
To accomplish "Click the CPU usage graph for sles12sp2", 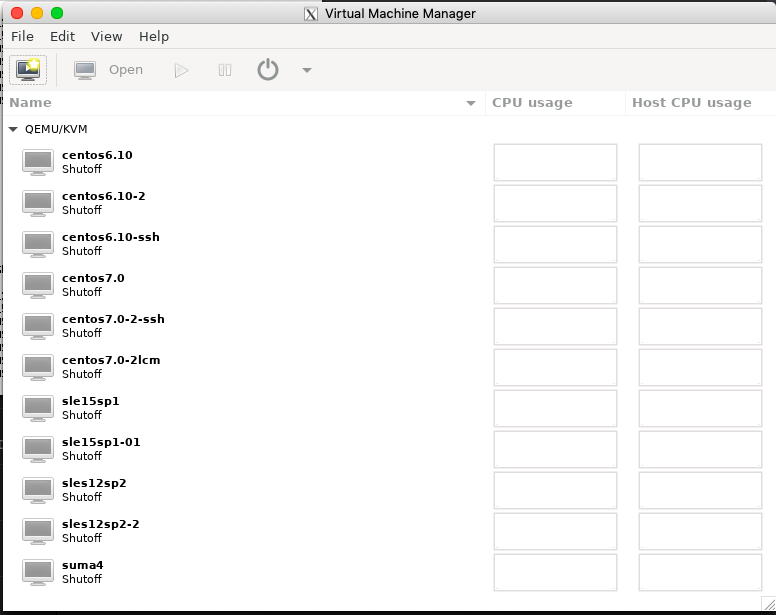I will pos(555,490).
